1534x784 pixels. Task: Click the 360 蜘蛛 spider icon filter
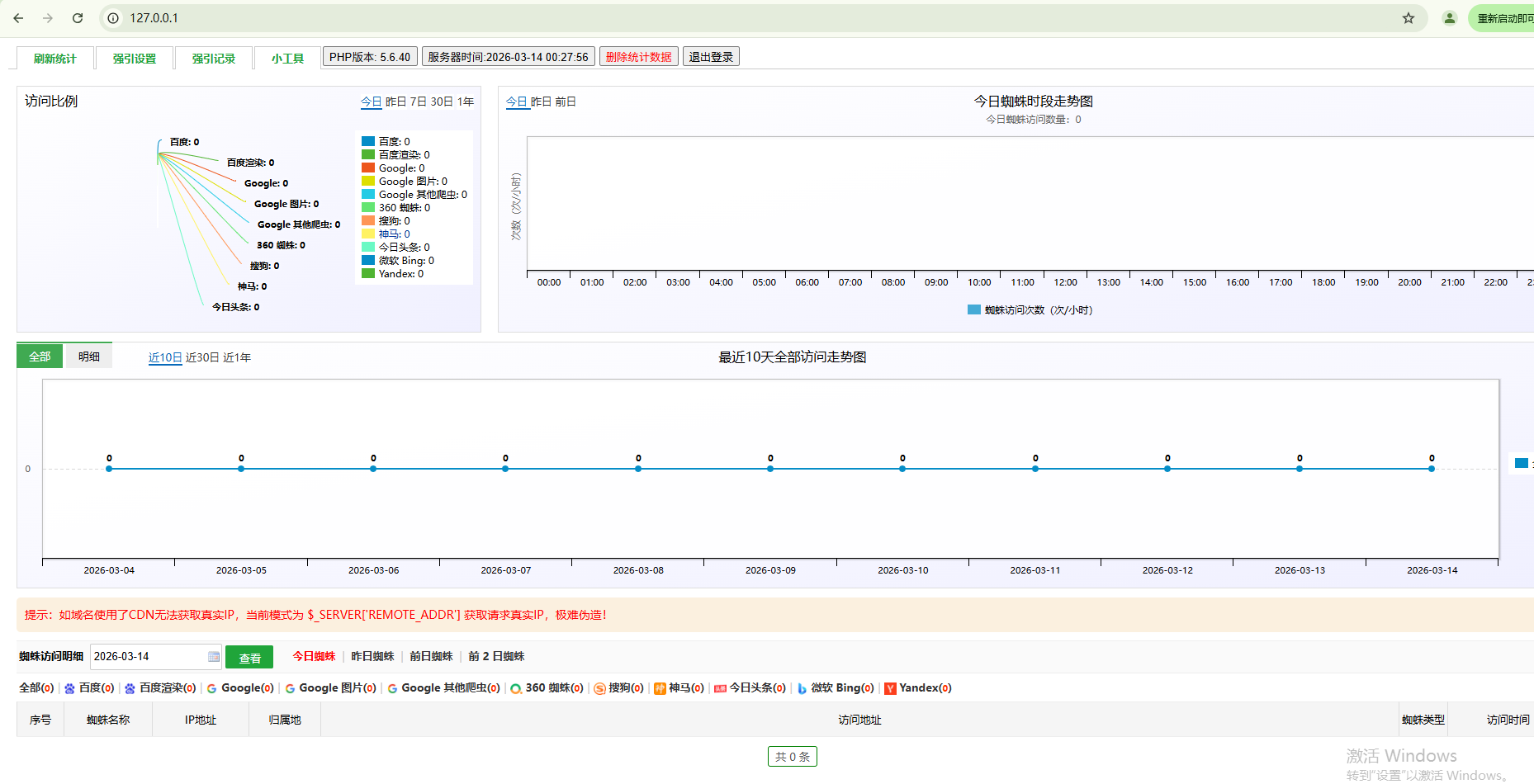(x=516, y=688)
